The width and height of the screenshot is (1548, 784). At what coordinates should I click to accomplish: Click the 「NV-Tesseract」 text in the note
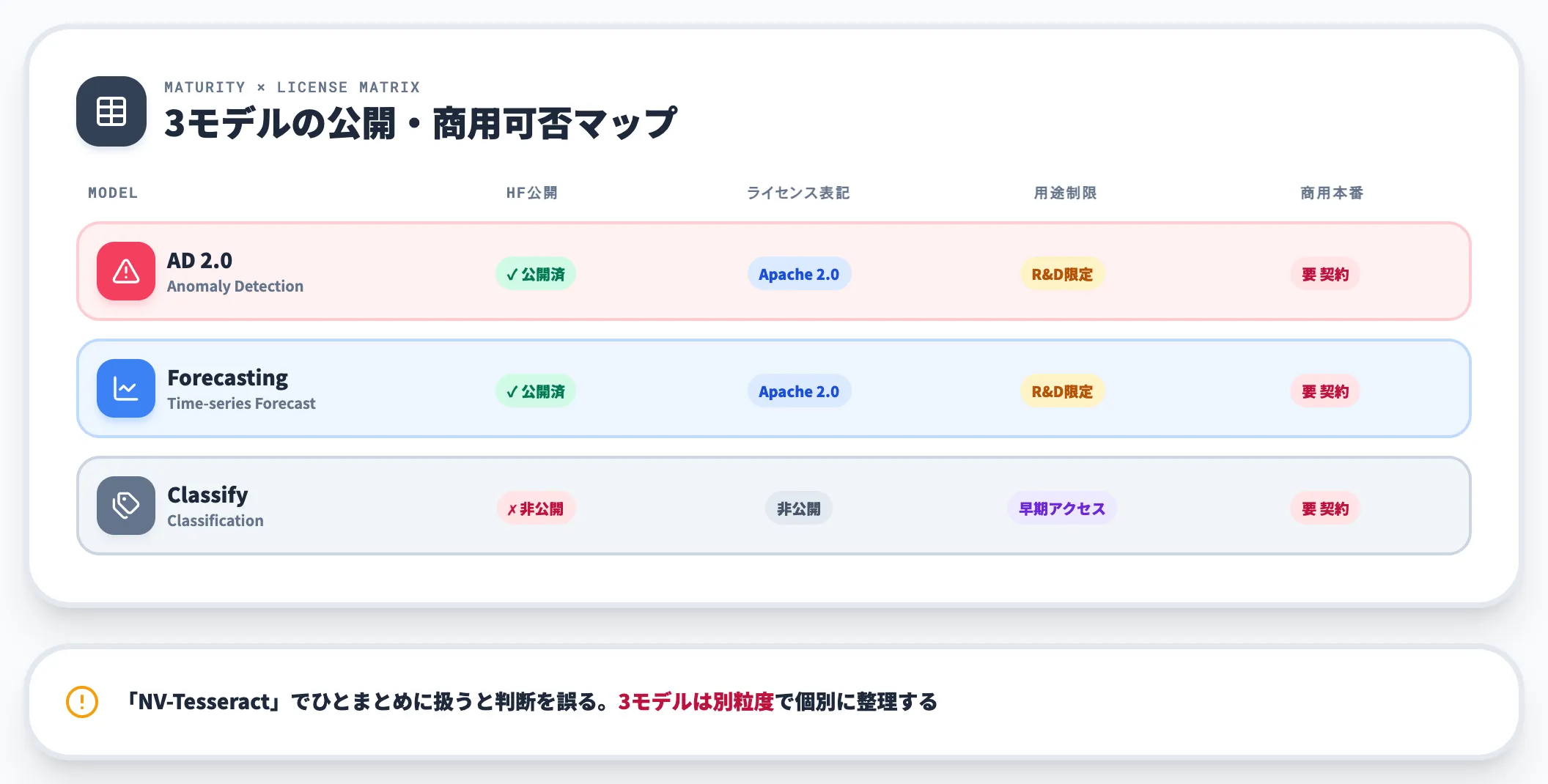pyautogui.click(x=204, y=702)
